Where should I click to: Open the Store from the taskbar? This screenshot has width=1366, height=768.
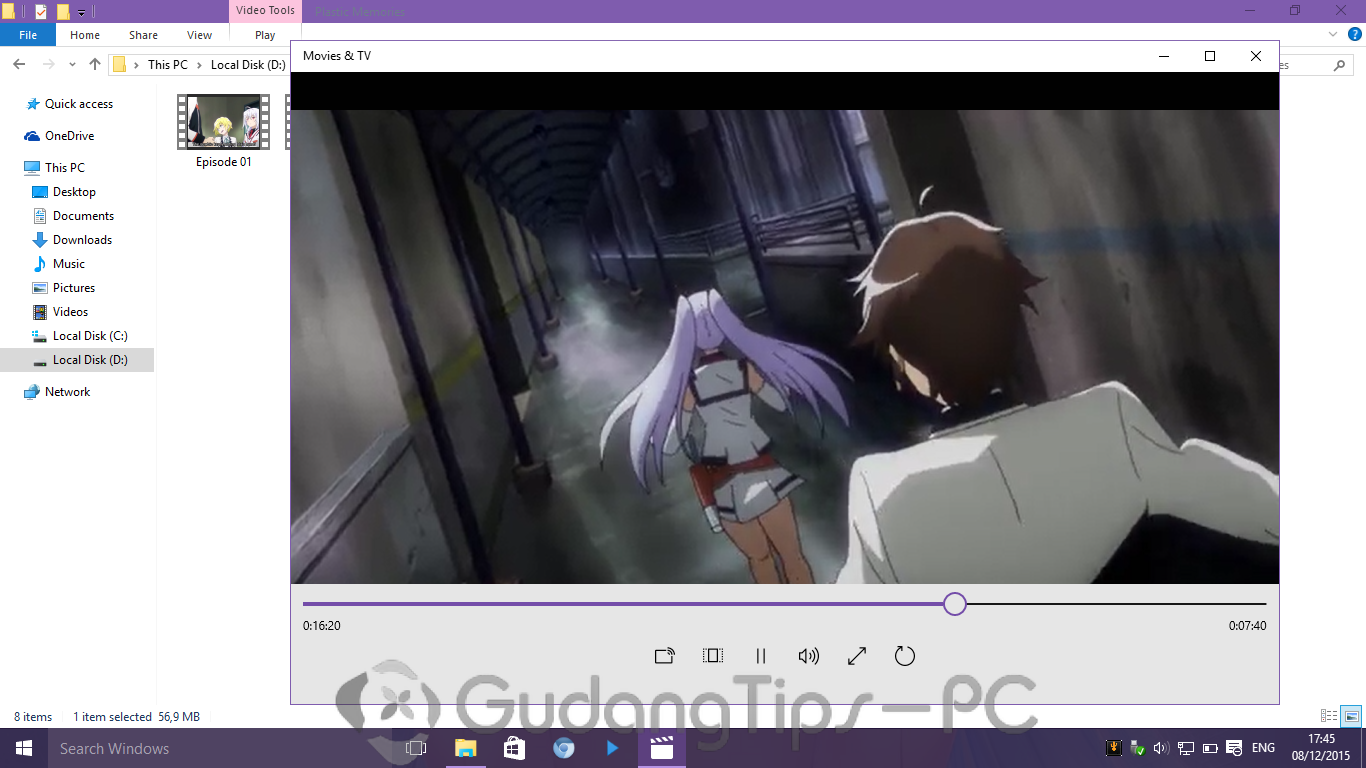pyautogui.click(x=514, y=748)
